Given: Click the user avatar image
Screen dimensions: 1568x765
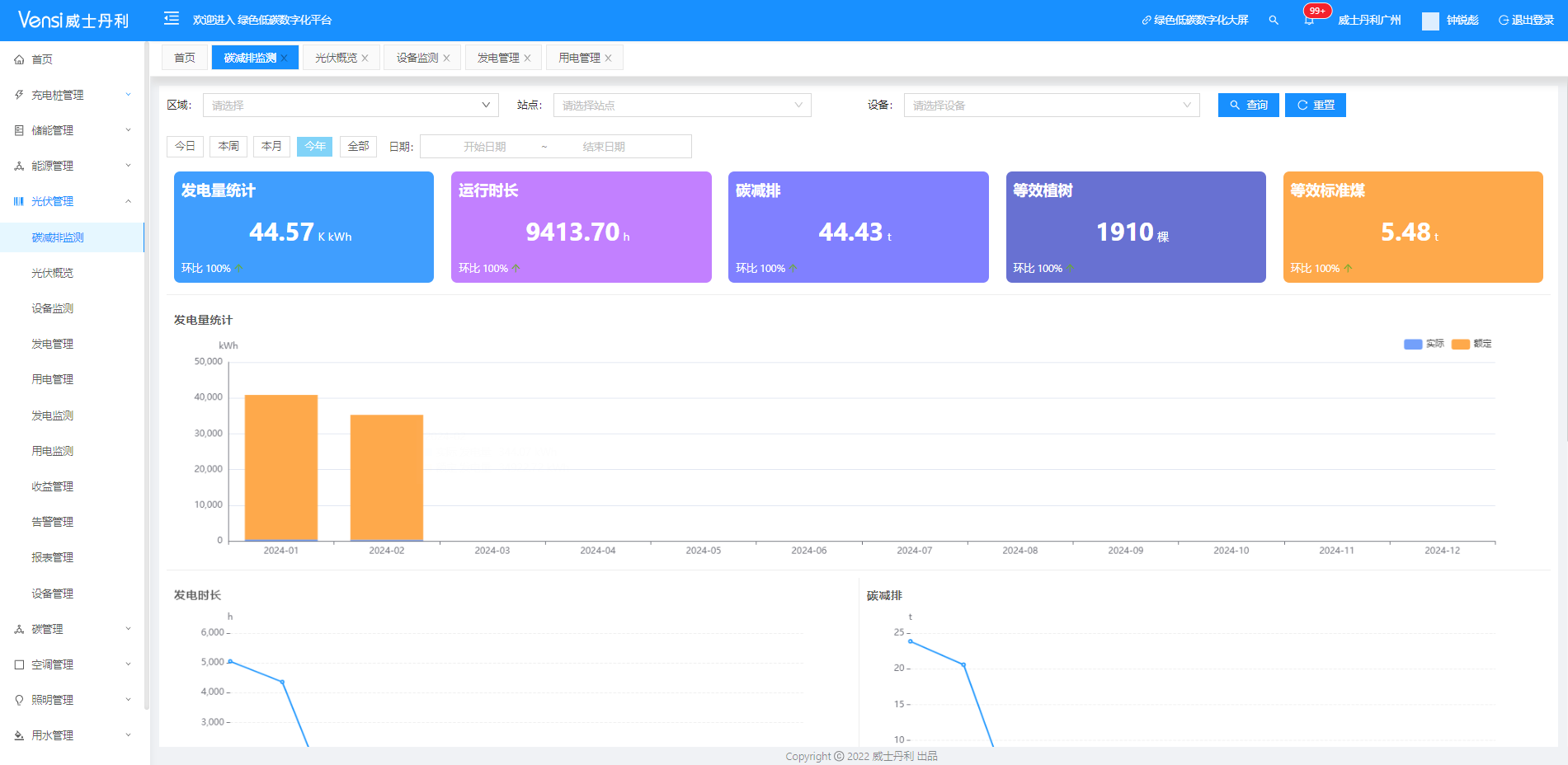Looking at the screenshot, I should (x=1430, y=21).
